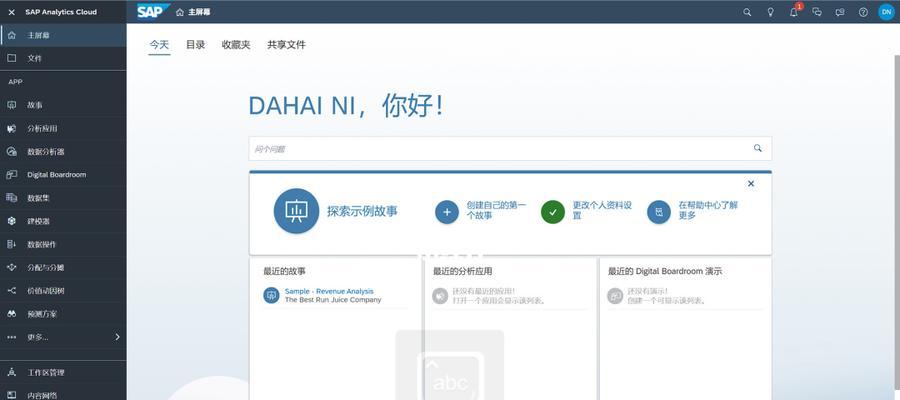Open the discussions chat bubbles icon
The height and width of the screenshot is (400, 900).
[817, 12]
